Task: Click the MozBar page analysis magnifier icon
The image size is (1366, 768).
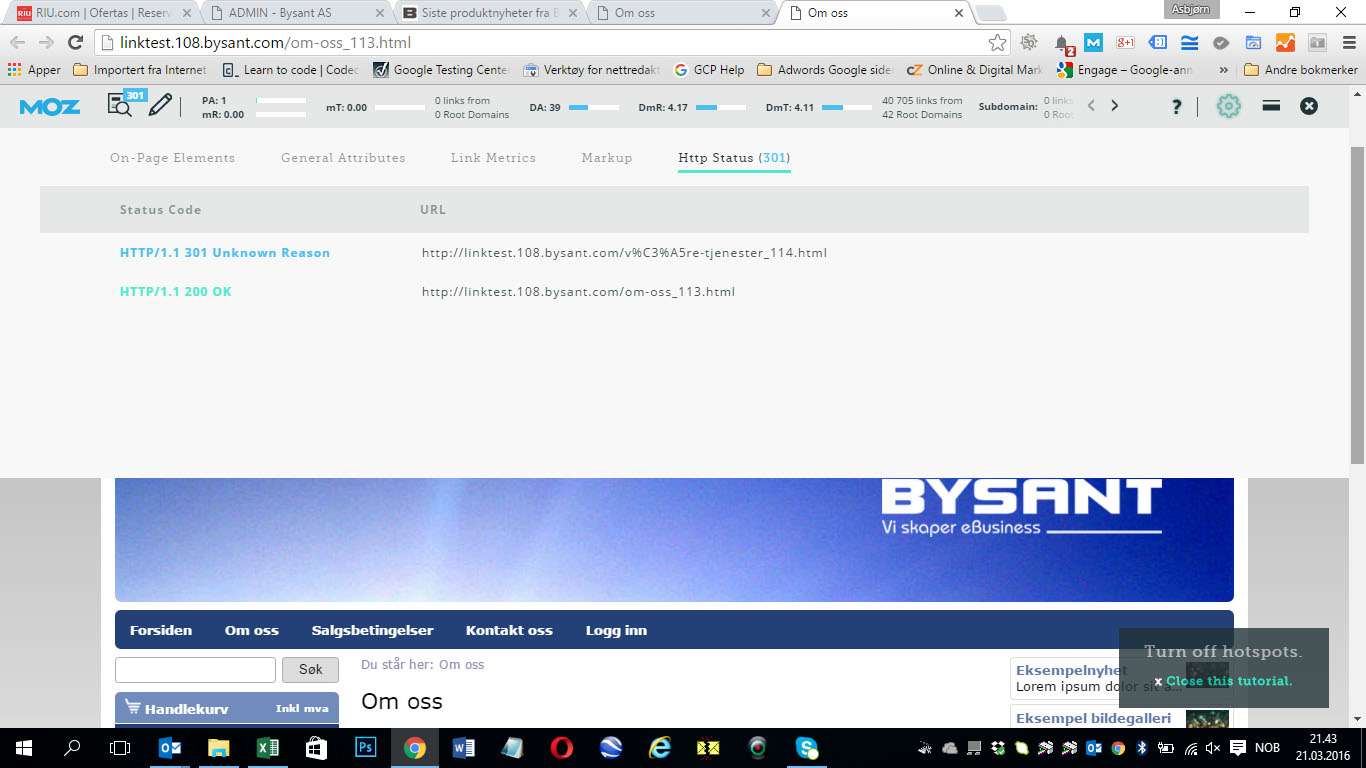Action: [120, 105]
